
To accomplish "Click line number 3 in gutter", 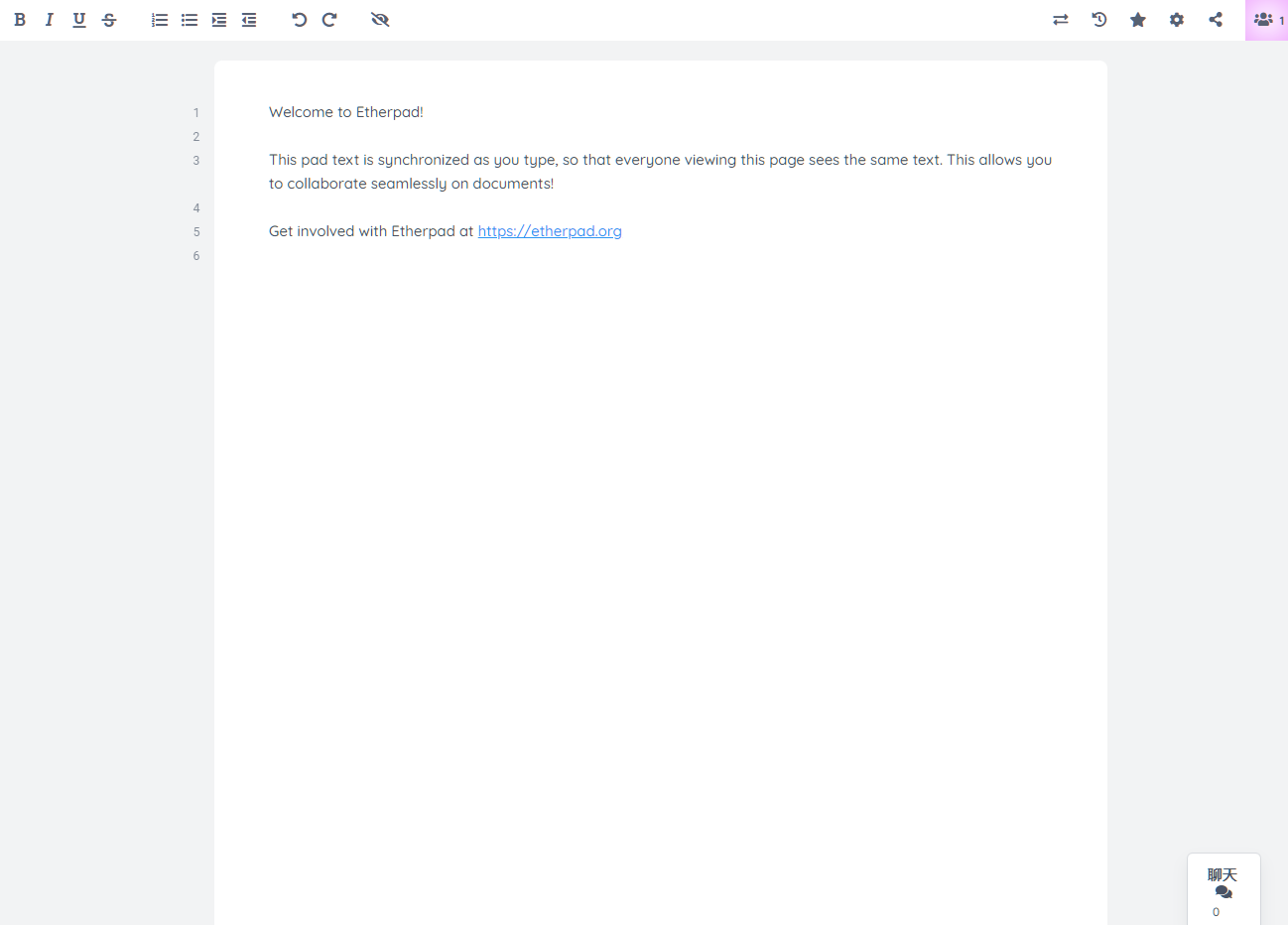I will click(196, 161).
